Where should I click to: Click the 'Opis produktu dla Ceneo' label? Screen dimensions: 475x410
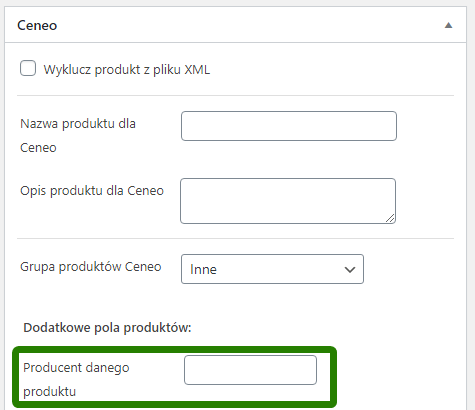pyautogui.click(x=92, y=191)
